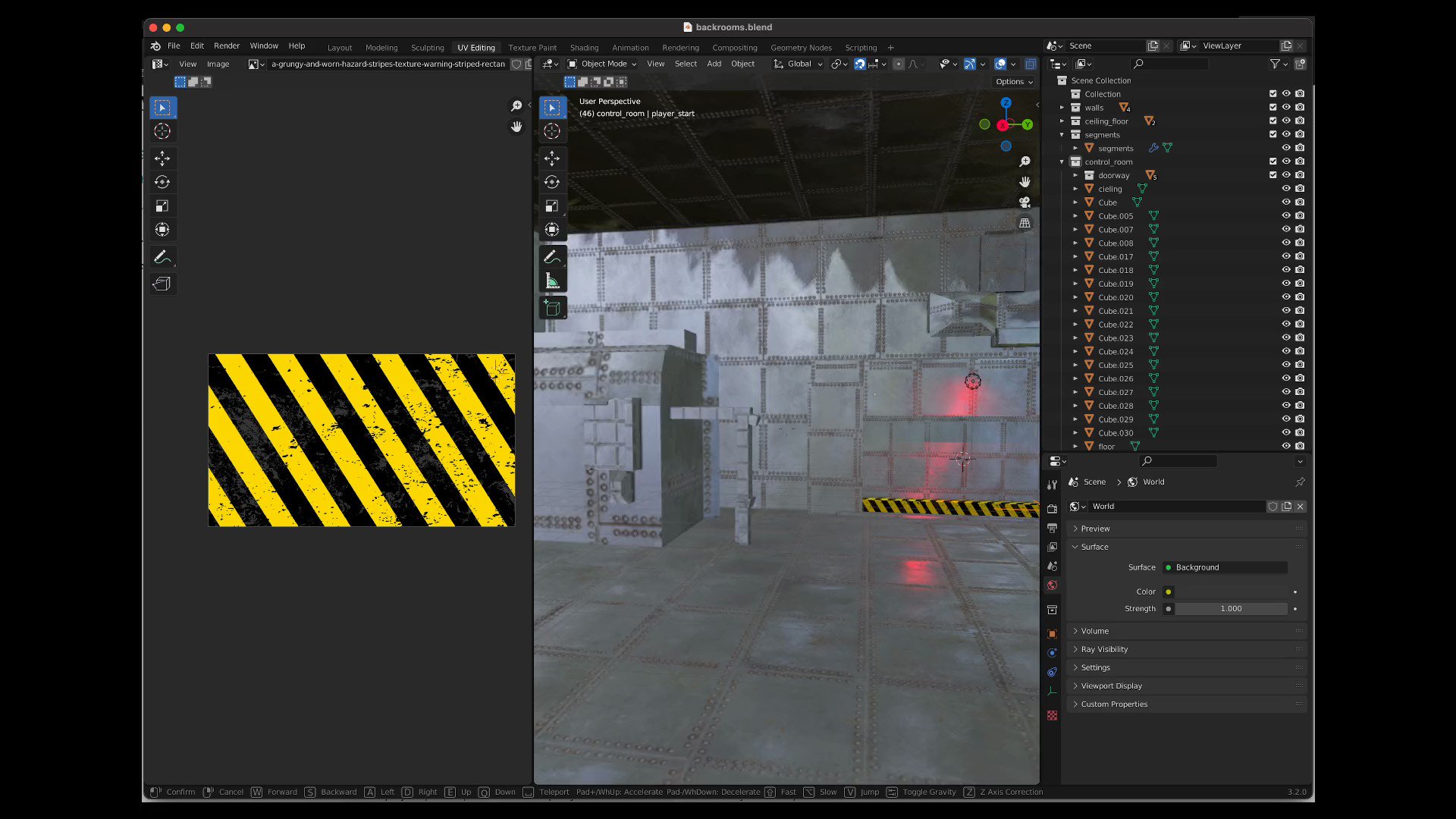Select the Measure tool in 3D viewport
Viewport: 1456px width, 819px height.
point(552,281)
